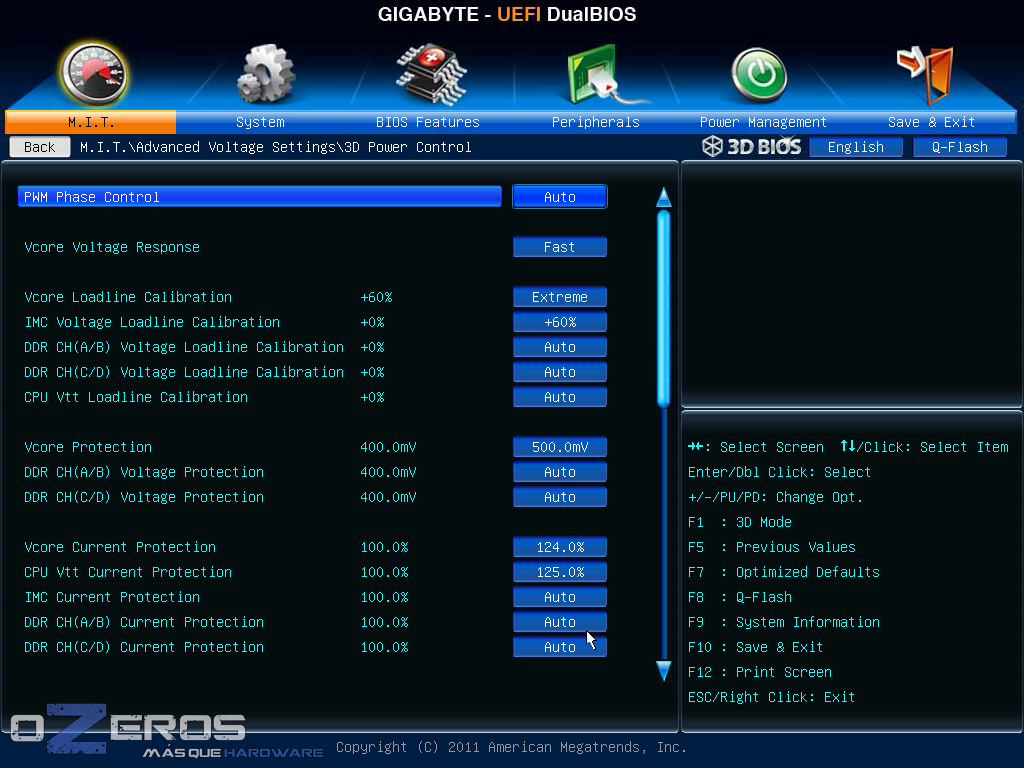Open PWM Phase Control Auto dropdown
This screenshot has height=768, width=1024.
point(559,197)
